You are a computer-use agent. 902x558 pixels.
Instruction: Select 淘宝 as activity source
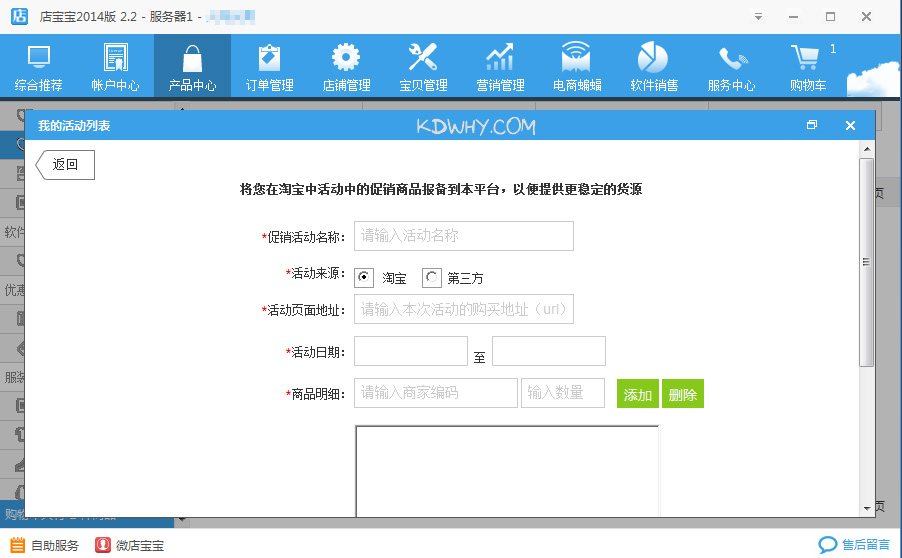365,278
